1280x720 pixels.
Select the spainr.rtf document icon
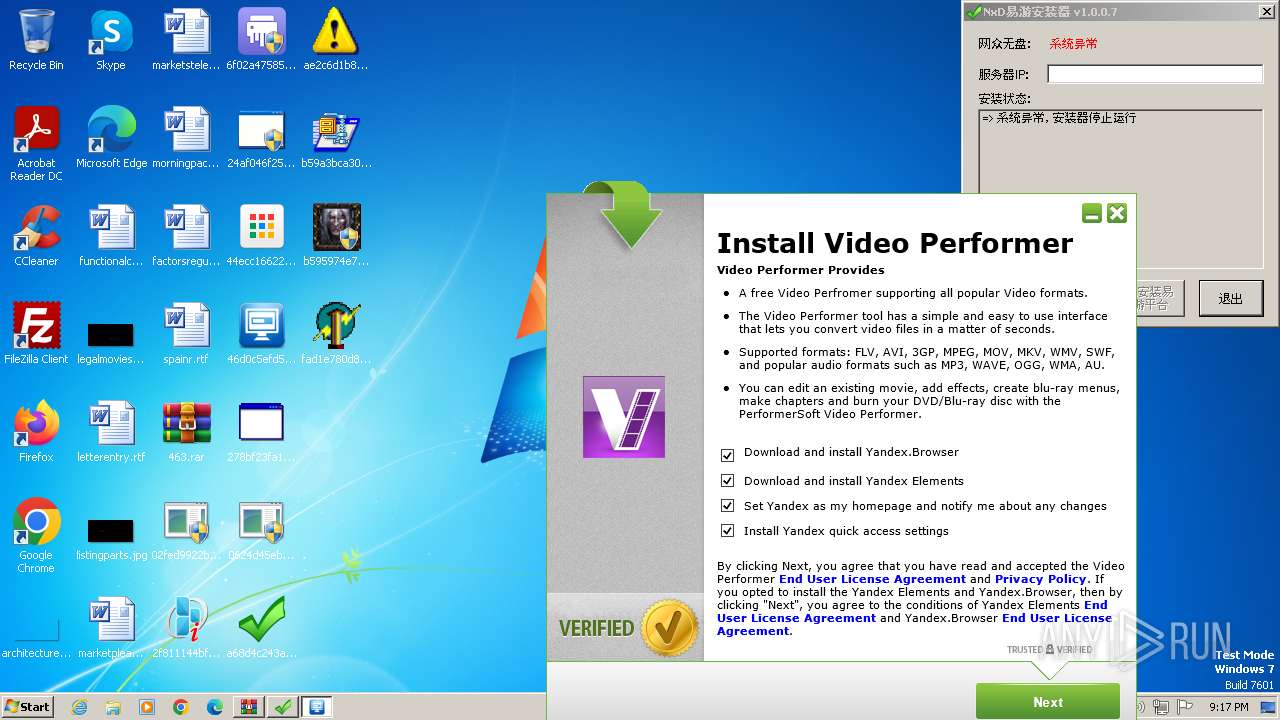tap(186, 334)
